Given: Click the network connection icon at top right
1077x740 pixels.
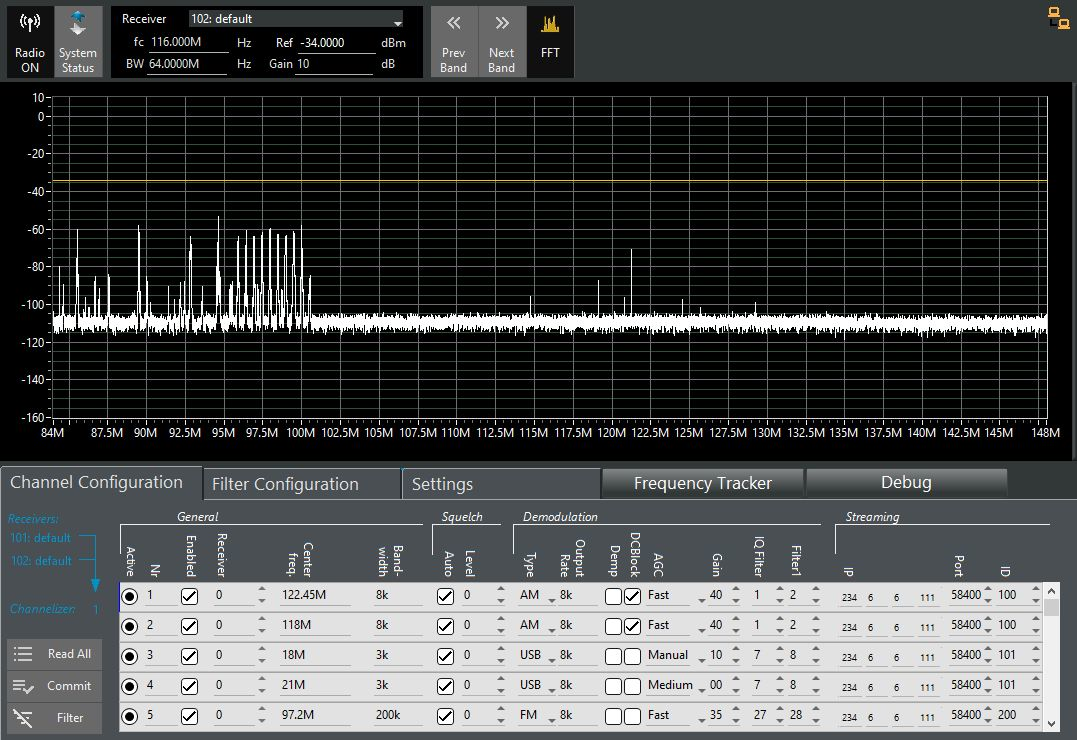Looking at the screenshot, I should click(1057, 16).
